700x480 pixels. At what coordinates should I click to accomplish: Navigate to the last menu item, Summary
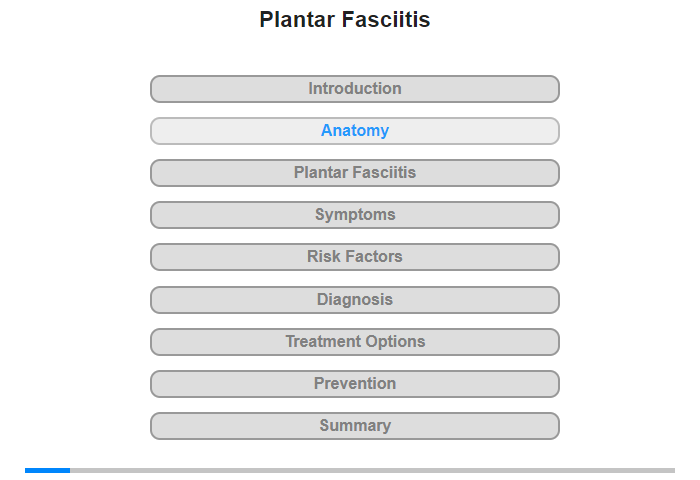pyautogui.click(x=354, y=426)
